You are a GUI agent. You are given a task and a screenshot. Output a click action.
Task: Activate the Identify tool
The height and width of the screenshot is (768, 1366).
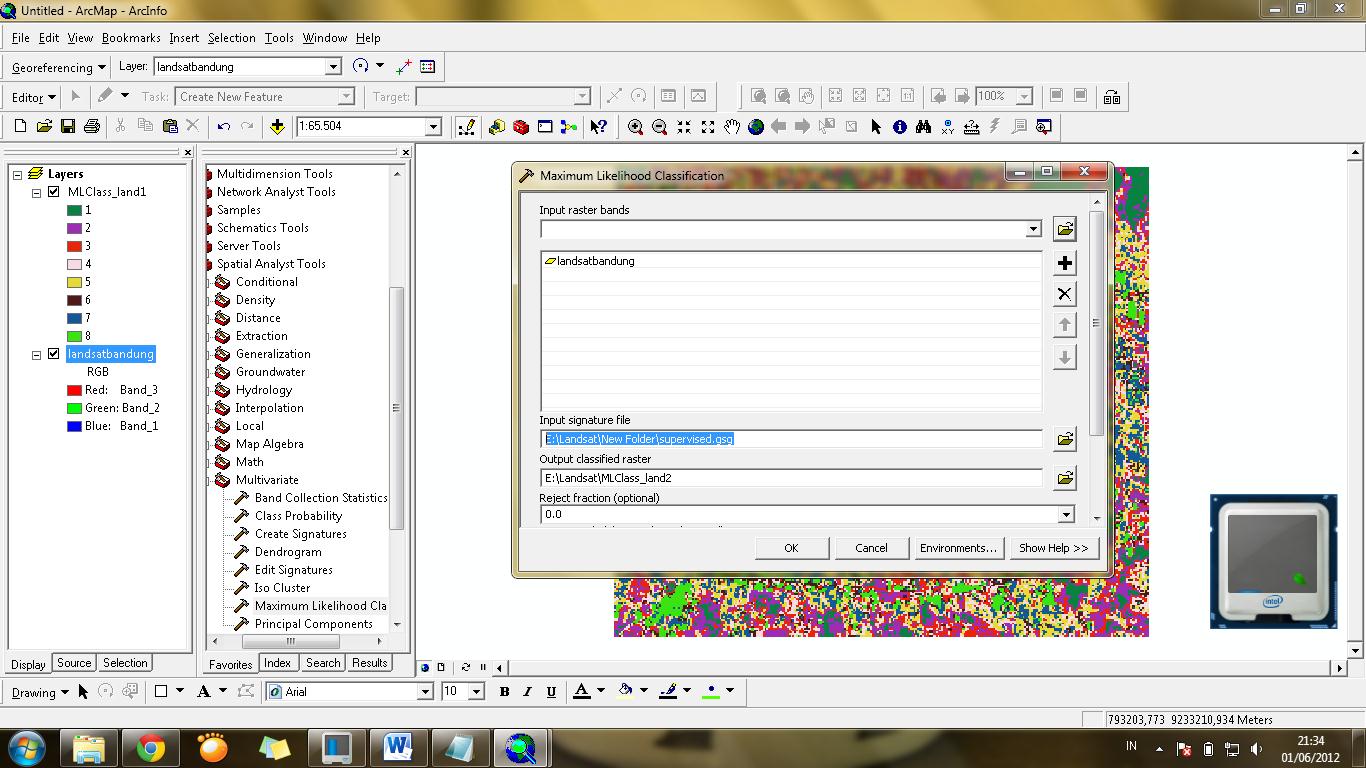tap(900, 126)
